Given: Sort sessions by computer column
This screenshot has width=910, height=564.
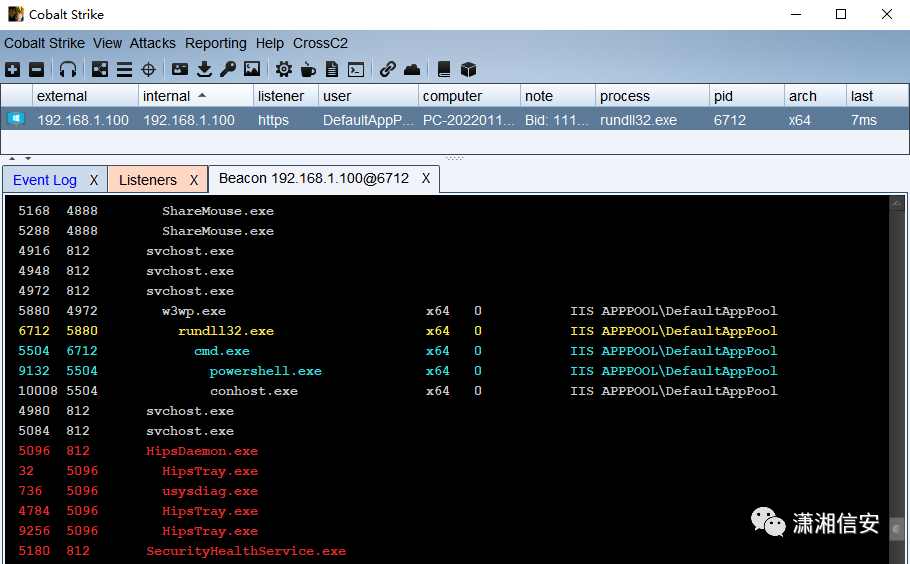Looking at the screenshot, I should pyautogui.click(x=469, y=96).
